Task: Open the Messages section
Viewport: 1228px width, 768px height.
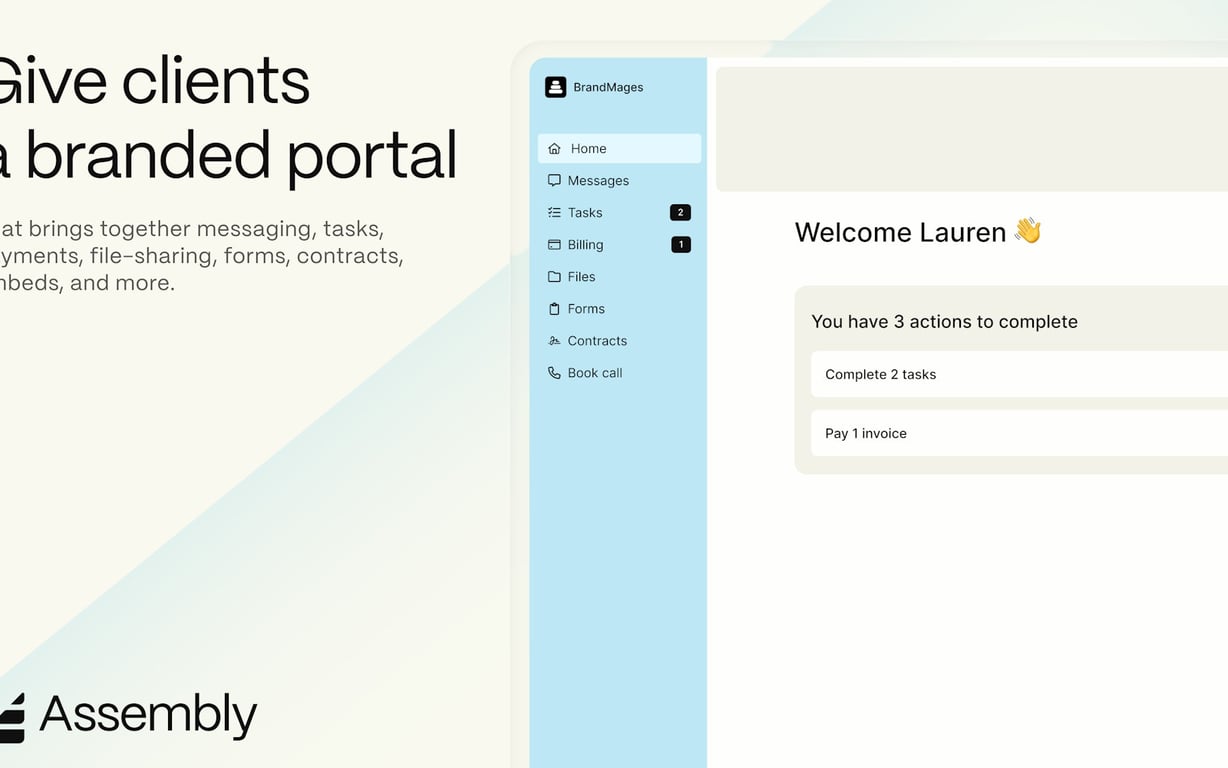Action: (x=619, y=180)
